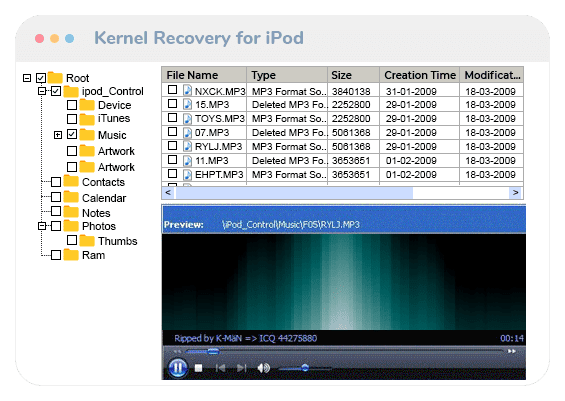This screenshot has width=565, height=401.
Task: Collapse the Root tree node
Action: (27, 78)
